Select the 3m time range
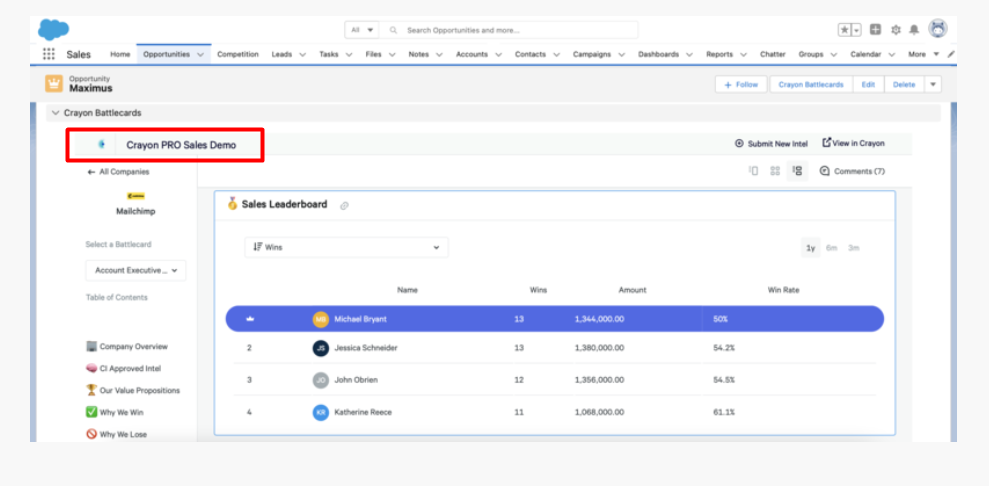Image resolution: width=989 pixels, height=486 pixels. [x=853, y=248]
